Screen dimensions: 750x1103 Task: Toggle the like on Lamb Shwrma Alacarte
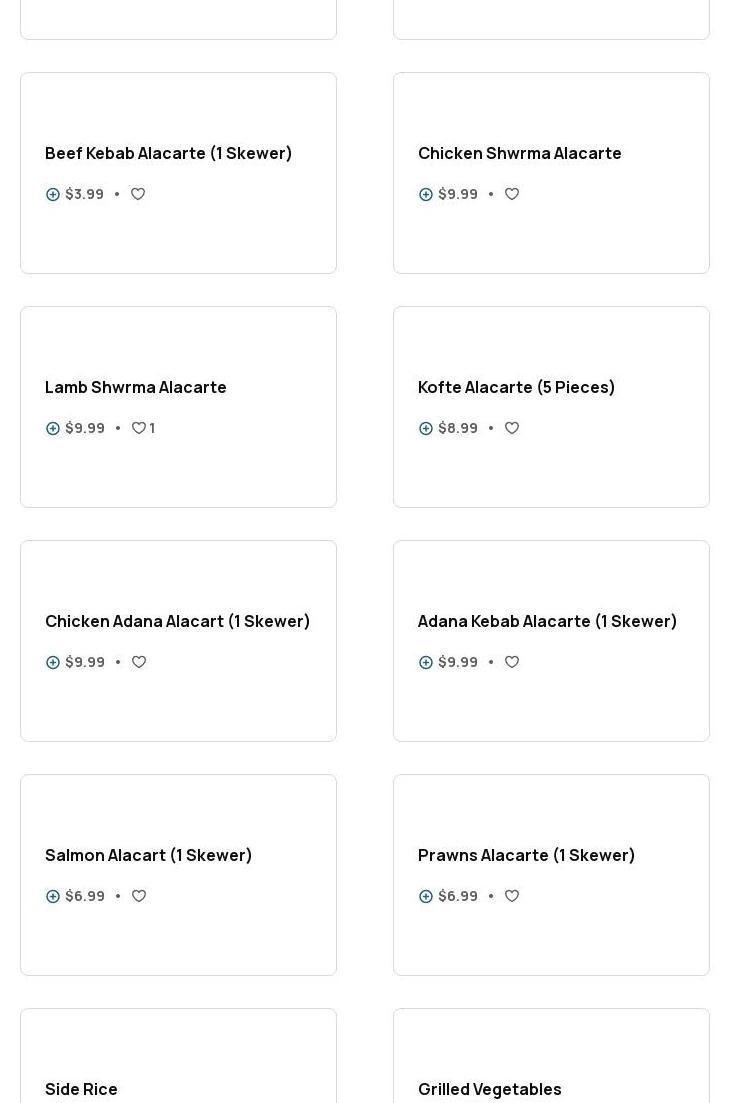tap(139, 428)
